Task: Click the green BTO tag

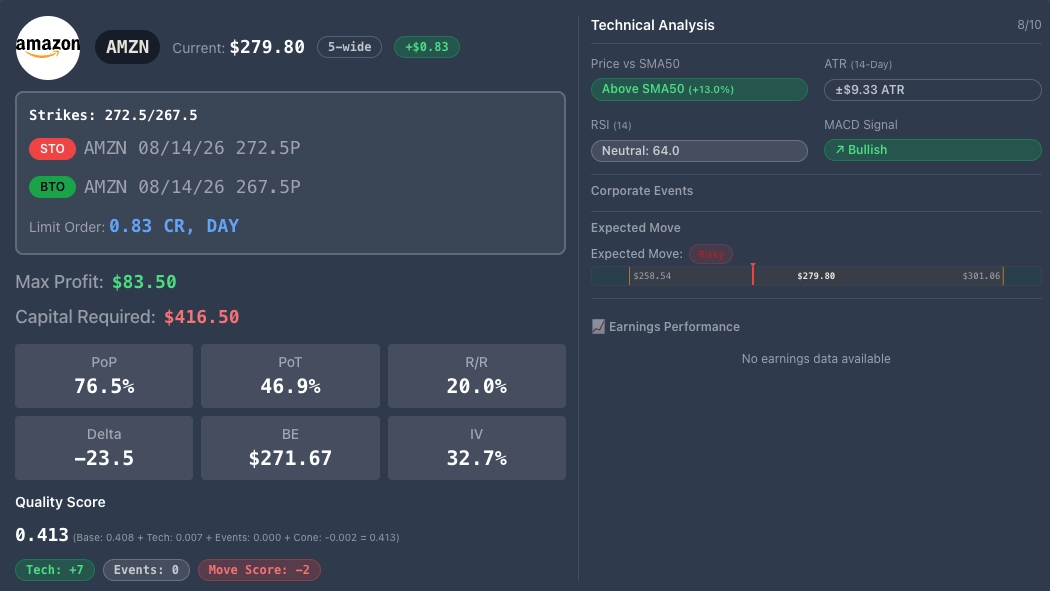Action: tap(52, 187)
